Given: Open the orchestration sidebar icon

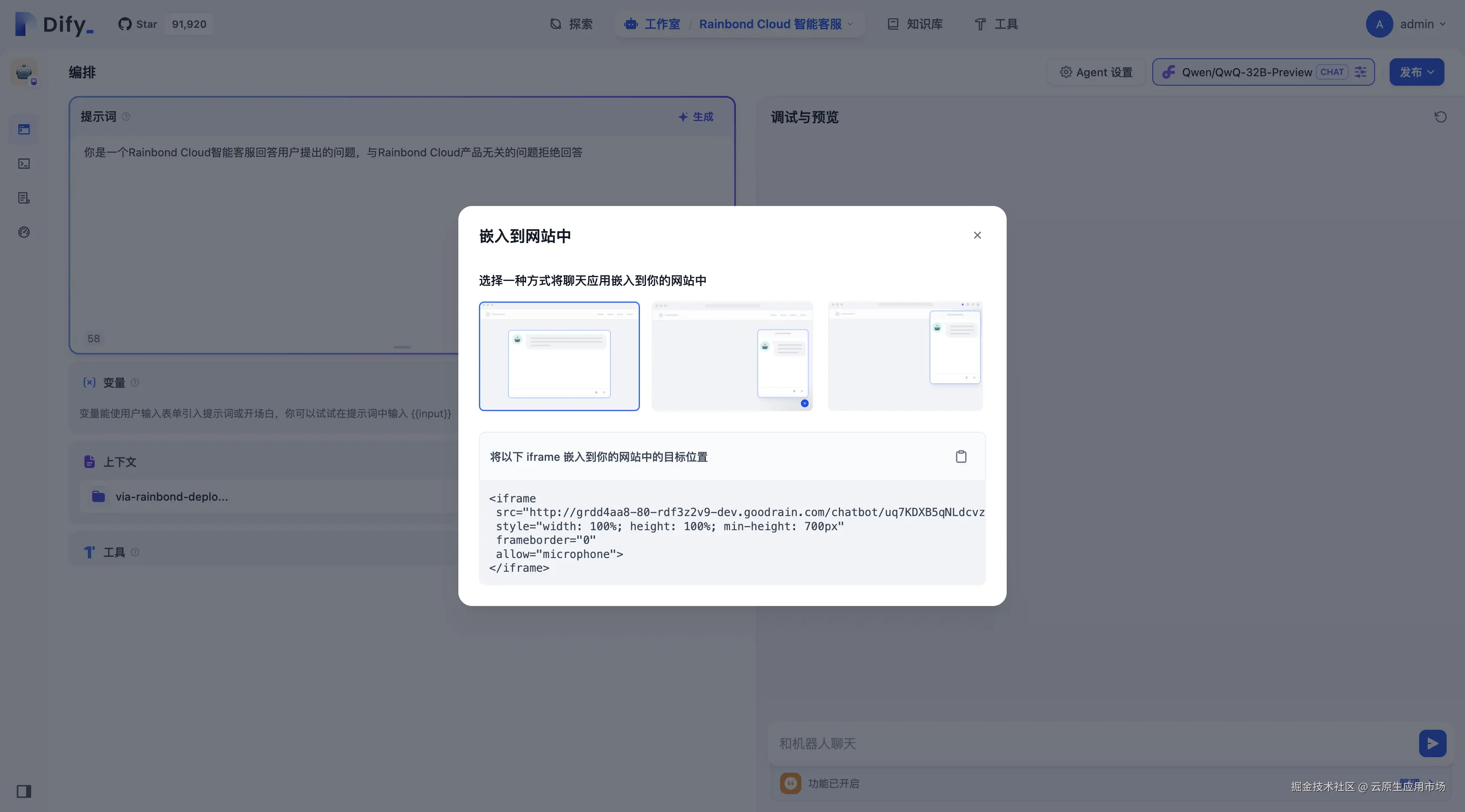Looking at the screenshot, I should click(24, 130).
